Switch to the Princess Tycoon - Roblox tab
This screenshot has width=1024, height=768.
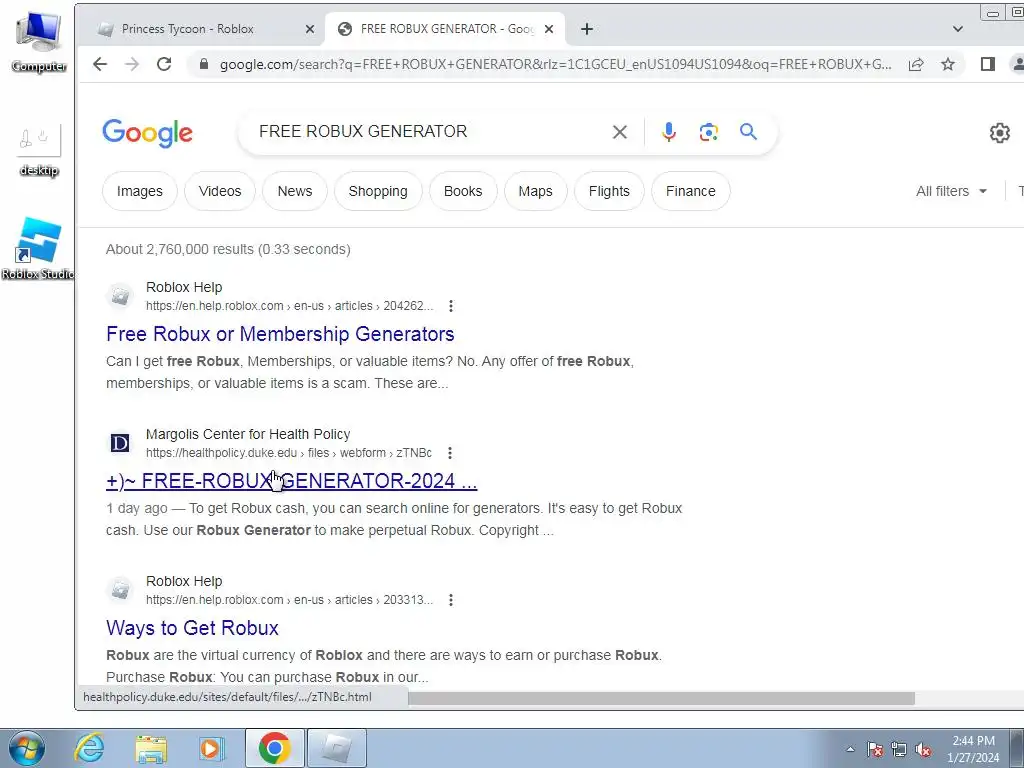pos(204,29)
